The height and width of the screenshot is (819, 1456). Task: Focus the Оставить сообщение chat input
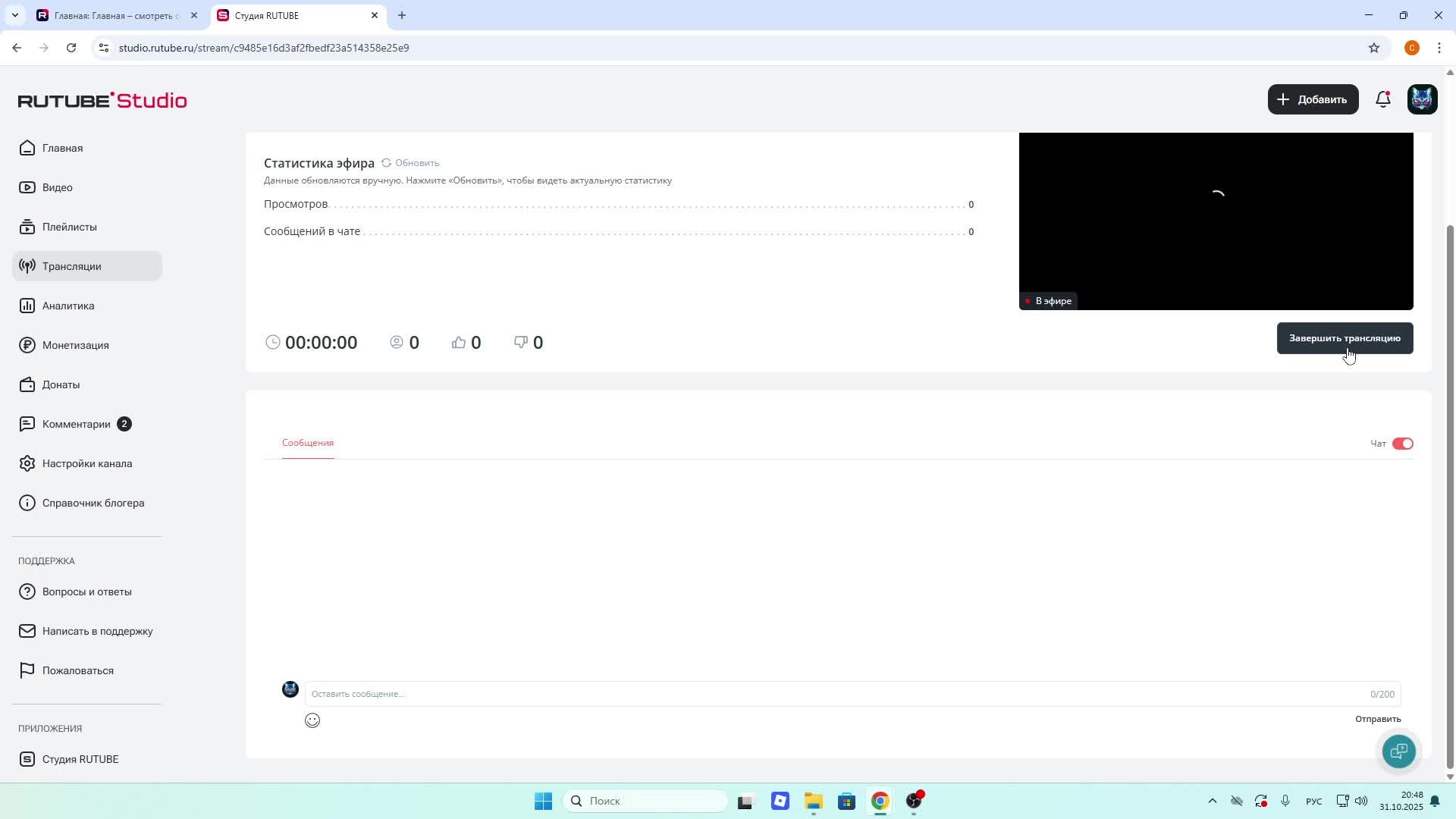click(834, 694)
